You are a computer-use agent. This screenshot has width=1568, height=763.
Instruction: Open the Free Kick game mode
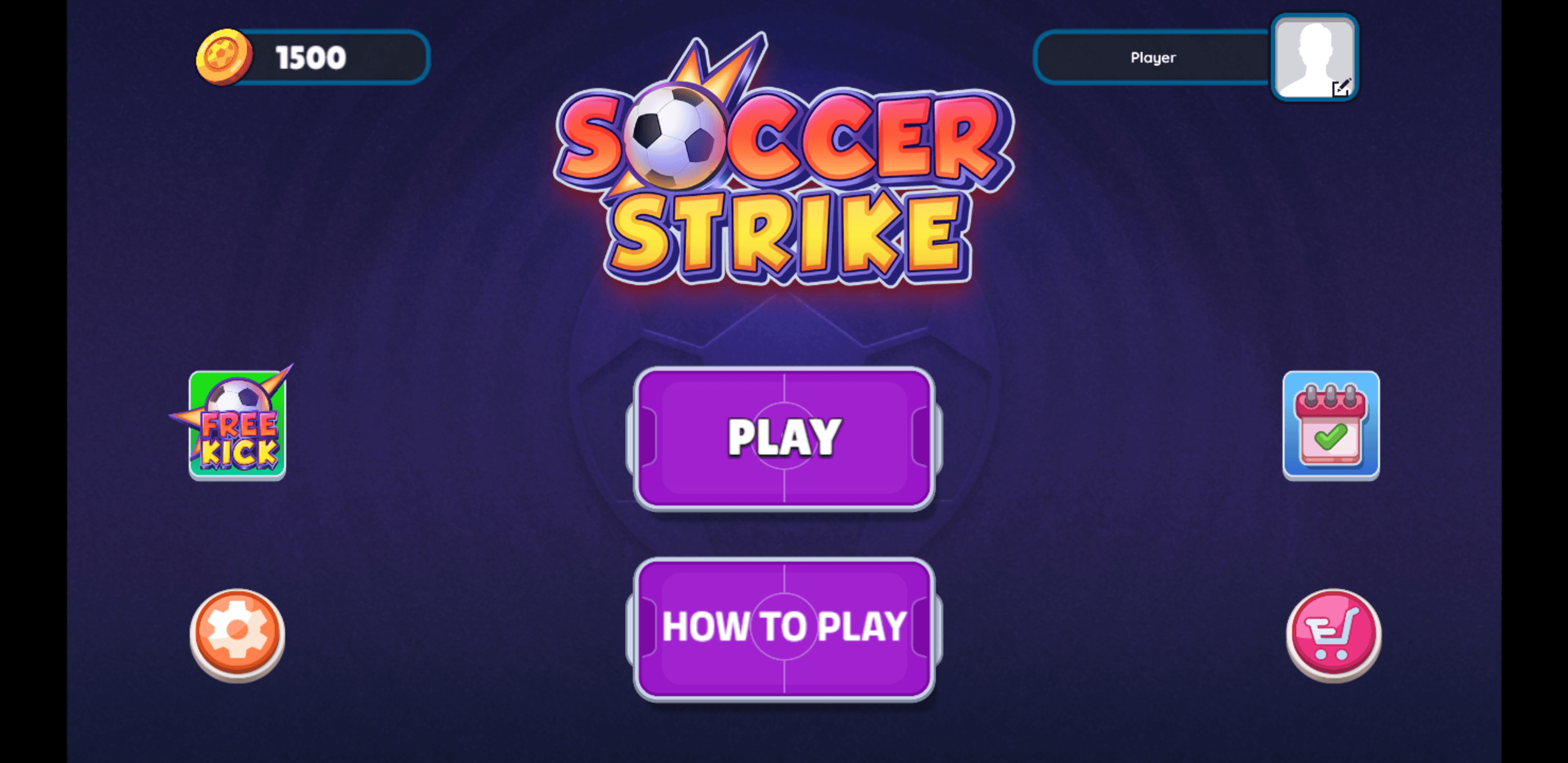click(237, 424)
